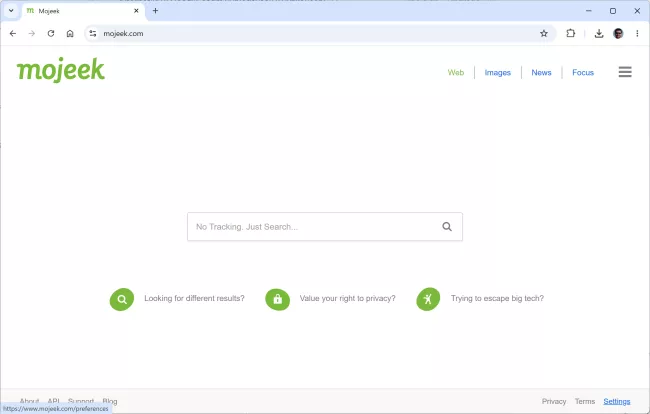Click the magnifier search submit icon
650x414 pixels.
pyautogui.click(x=446, y=227)
